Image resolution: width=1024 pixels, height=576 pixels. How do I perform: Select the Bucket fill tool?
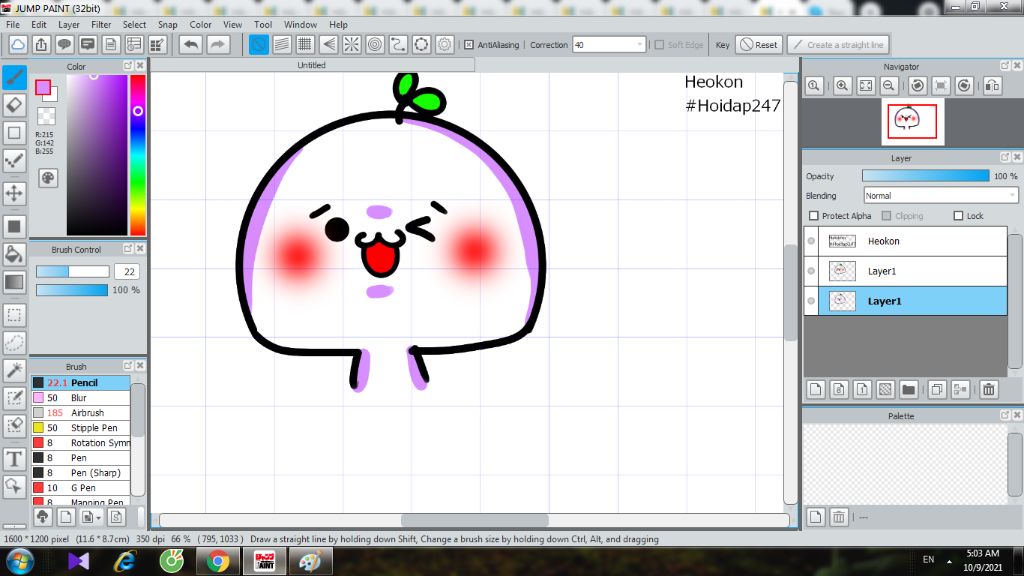point(14,254)
